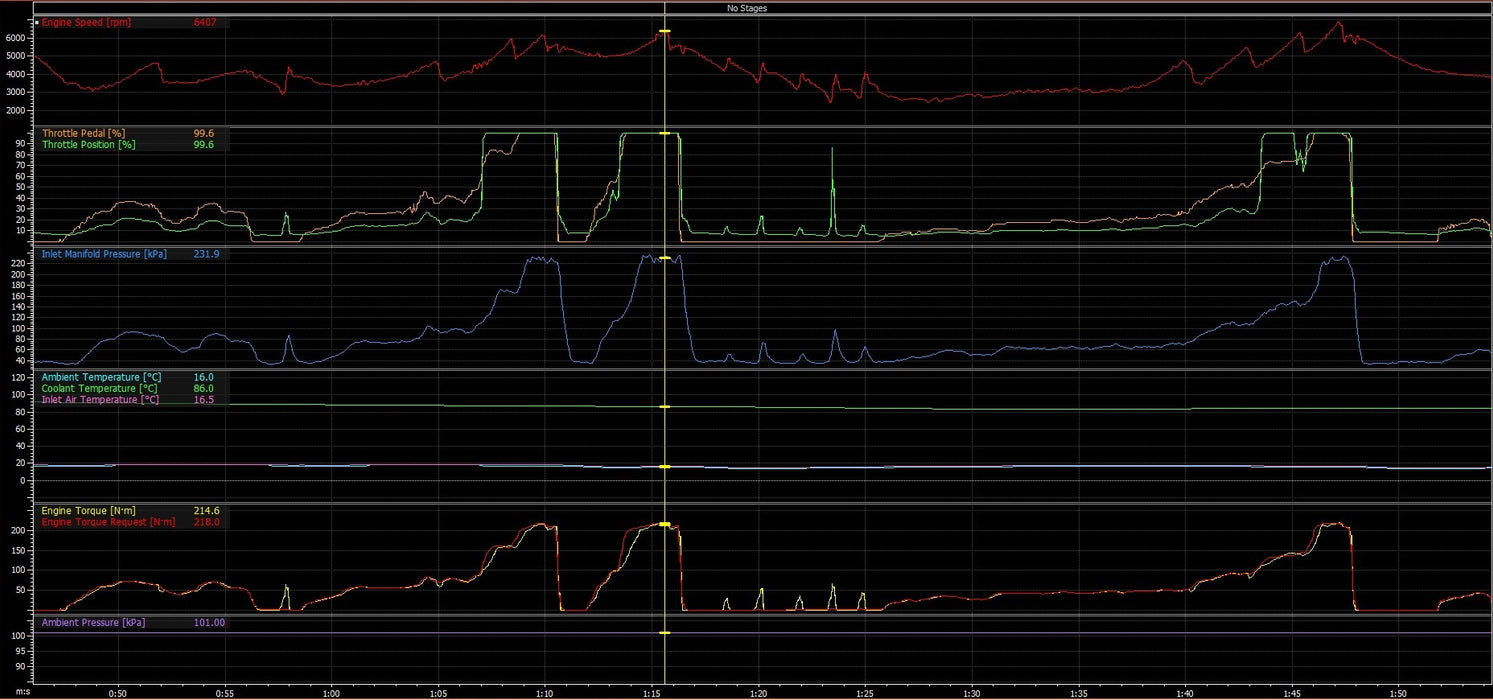The image size is (1493, 700).
Task: Select the Engine Speed [rpm] channel label
Action: pos(87,22)
